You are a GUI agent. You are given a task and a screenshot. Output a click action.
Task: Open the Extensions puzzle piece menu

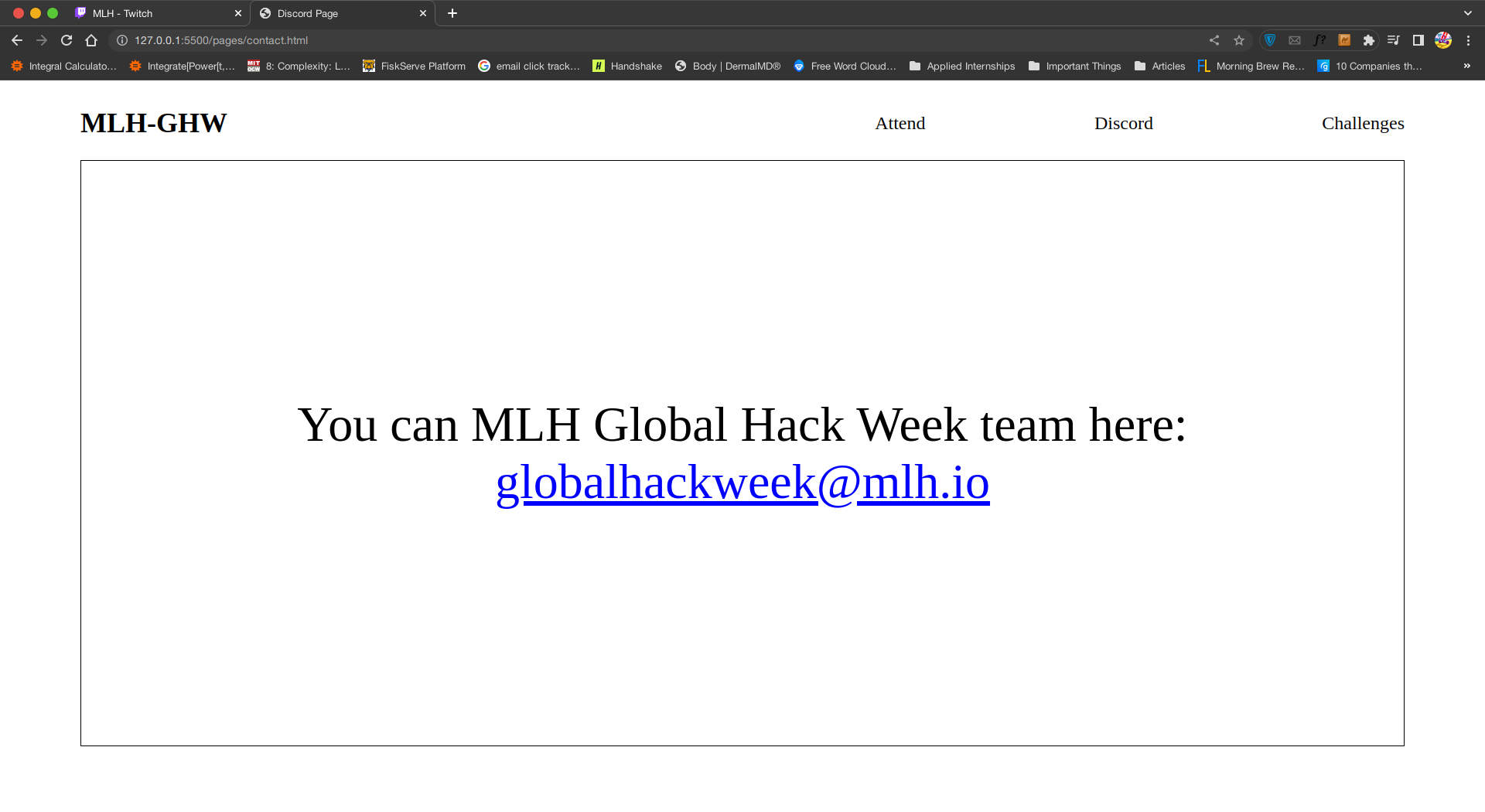pos(1369,40)
